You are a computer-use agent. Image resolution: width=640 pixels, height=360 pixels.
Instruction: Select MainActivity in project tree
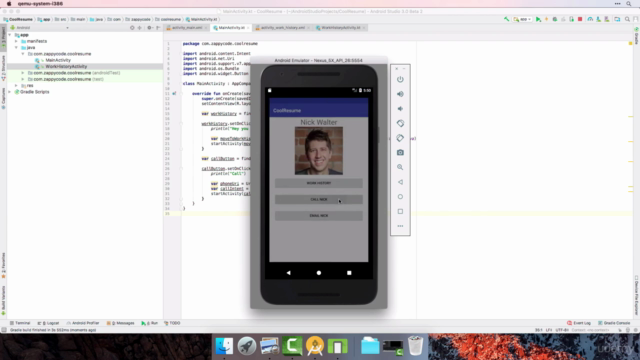[x=58, y=60]
